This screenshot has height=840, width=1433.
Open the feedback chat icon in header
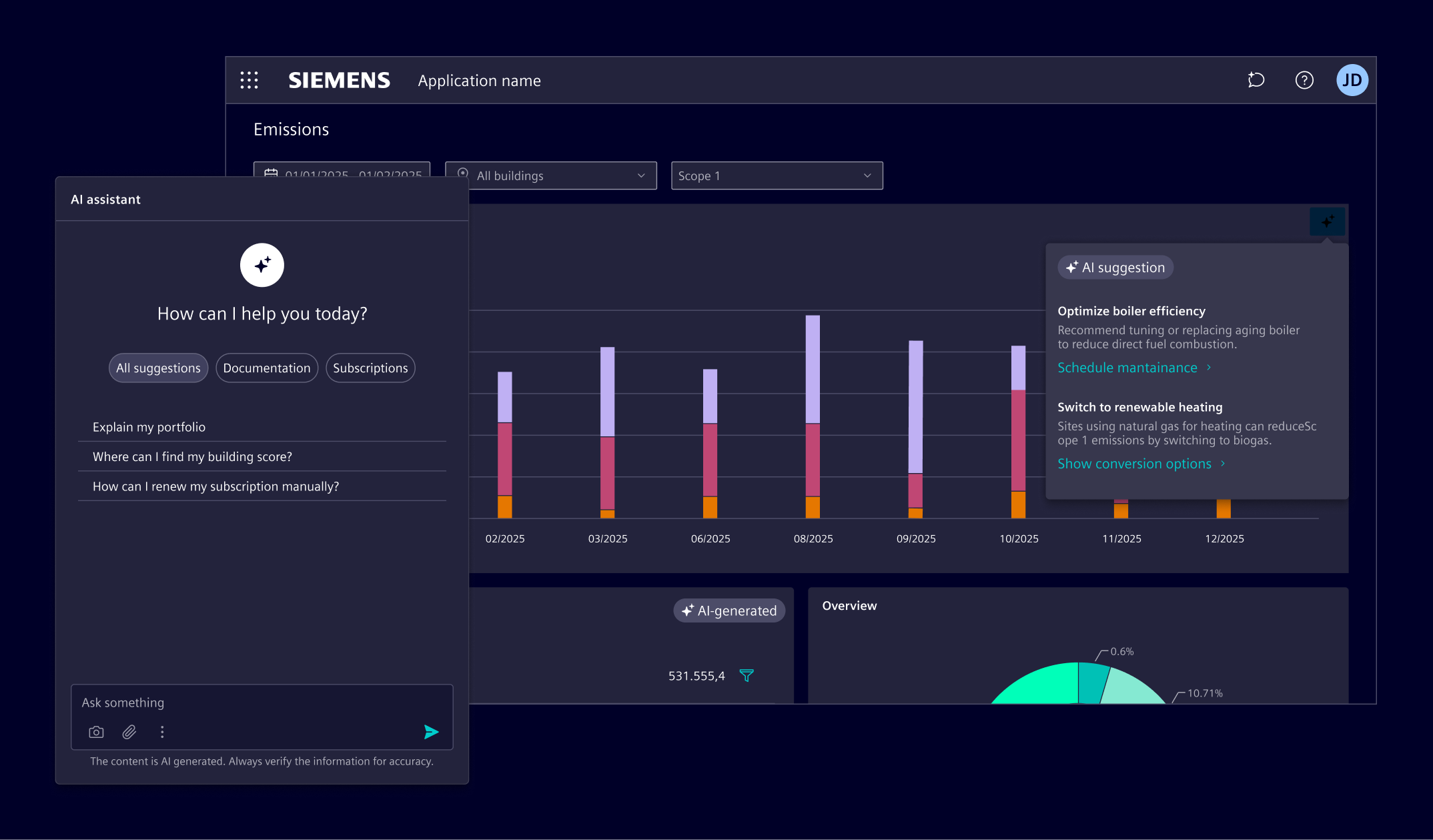(x=1256, y=80)
